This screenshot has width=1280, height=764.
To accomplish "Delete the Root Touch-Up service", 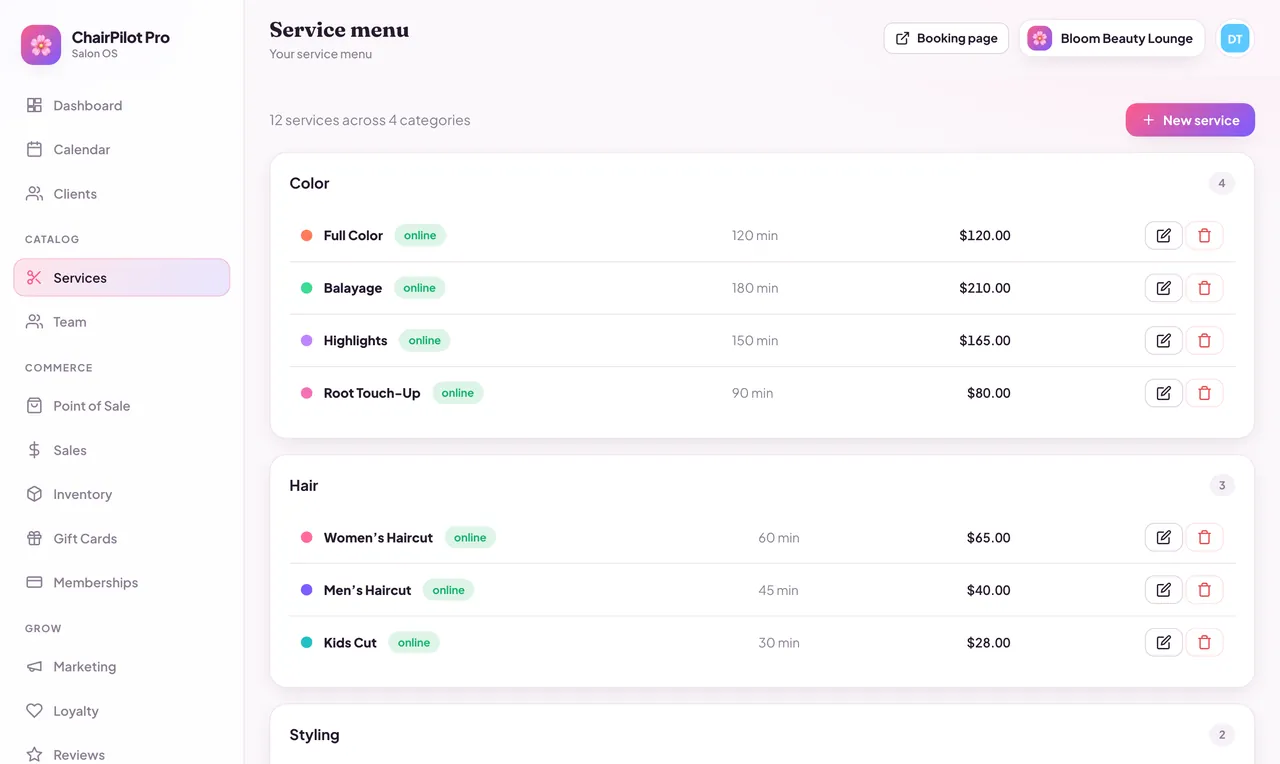I will 1204,393.
